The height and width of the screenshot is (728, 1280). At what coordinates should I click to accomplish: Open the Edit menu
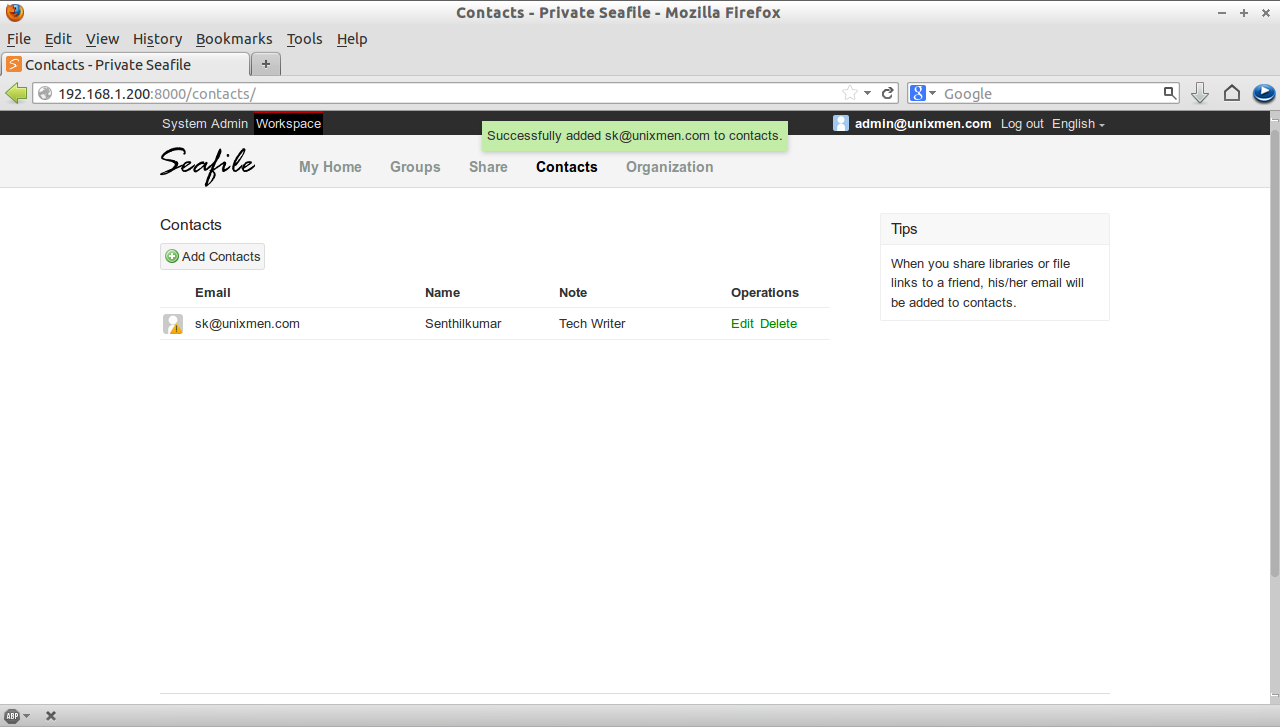tap(58, 39)
